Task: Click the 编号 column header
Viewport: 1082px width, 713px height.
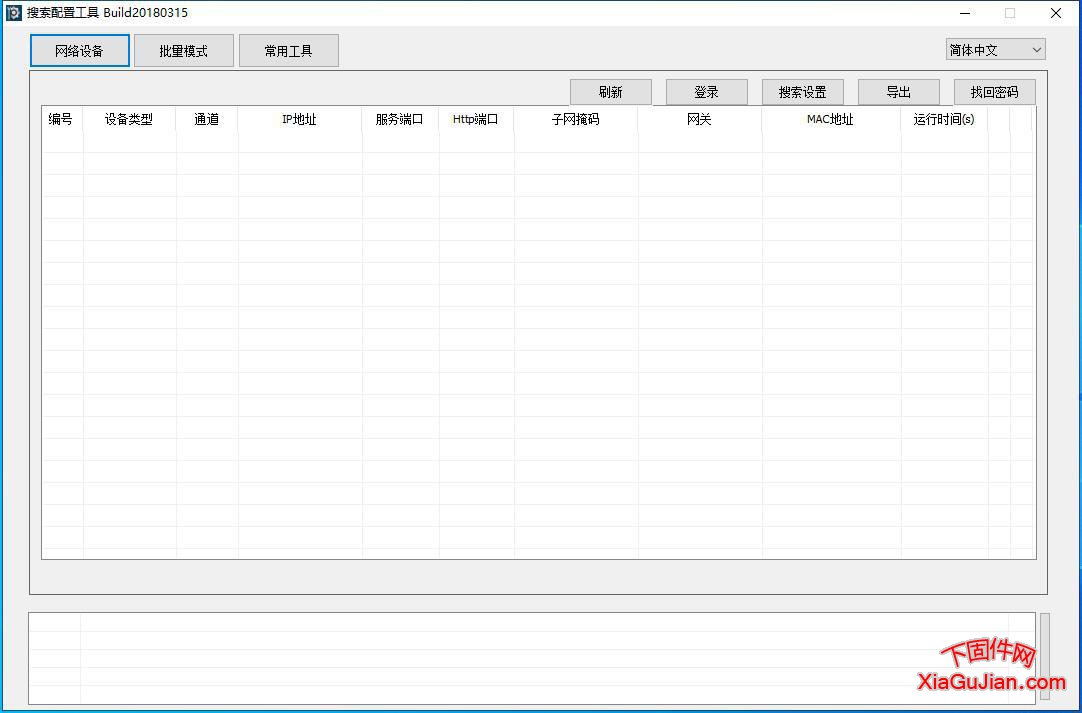Action: pos(60,118)
